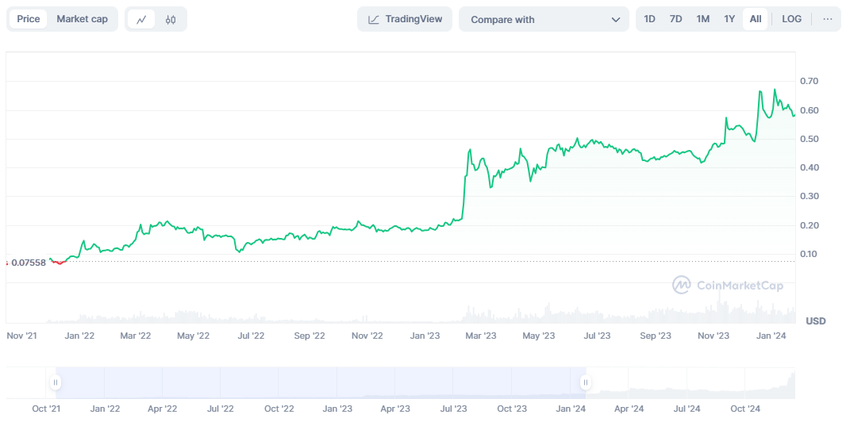Switch to candlestick chart view
The image size is (850, 426).
tap(171, 19)
